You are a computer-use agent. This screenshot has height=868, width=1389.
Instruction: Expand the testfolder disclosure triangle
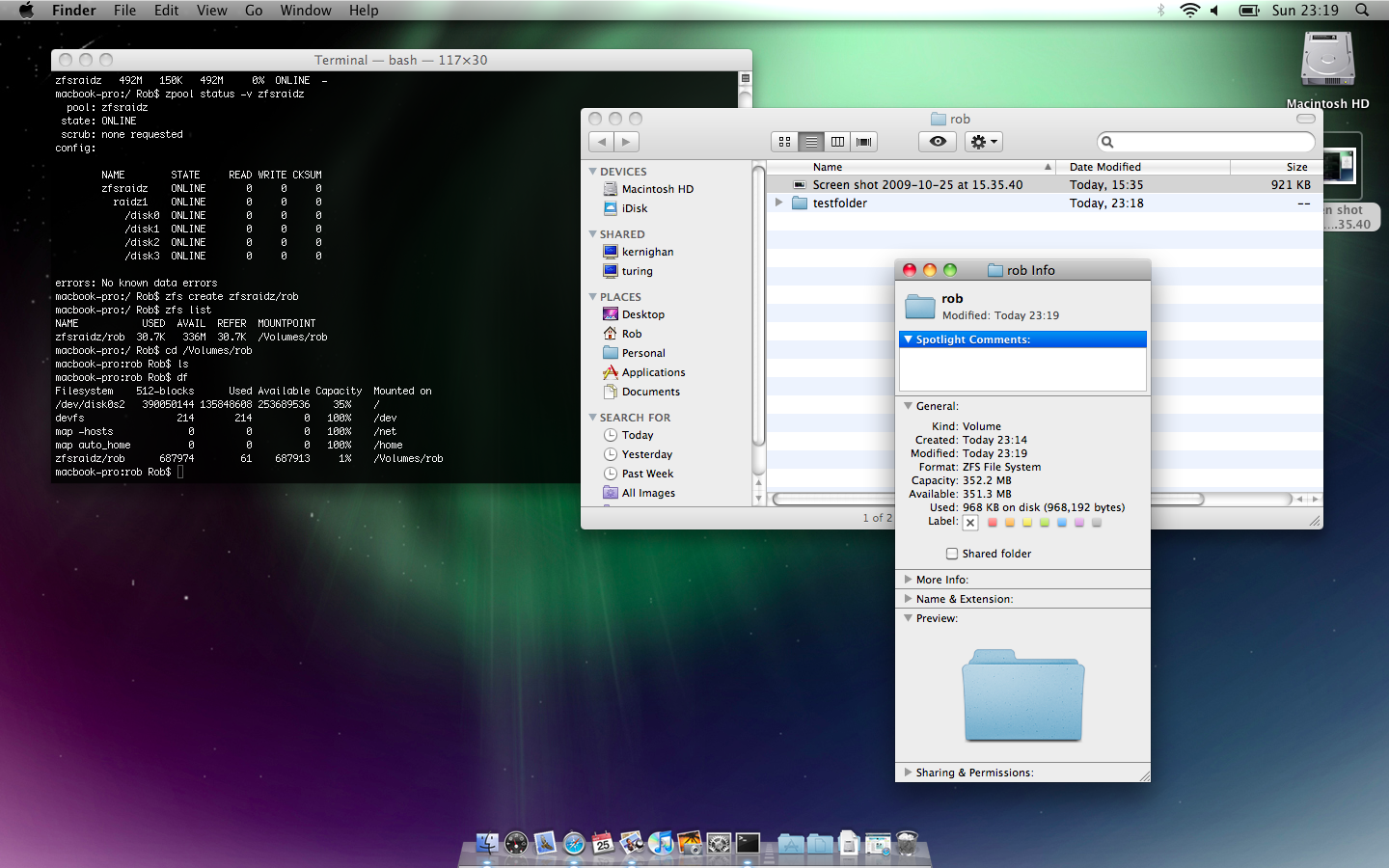click(778, 203)
